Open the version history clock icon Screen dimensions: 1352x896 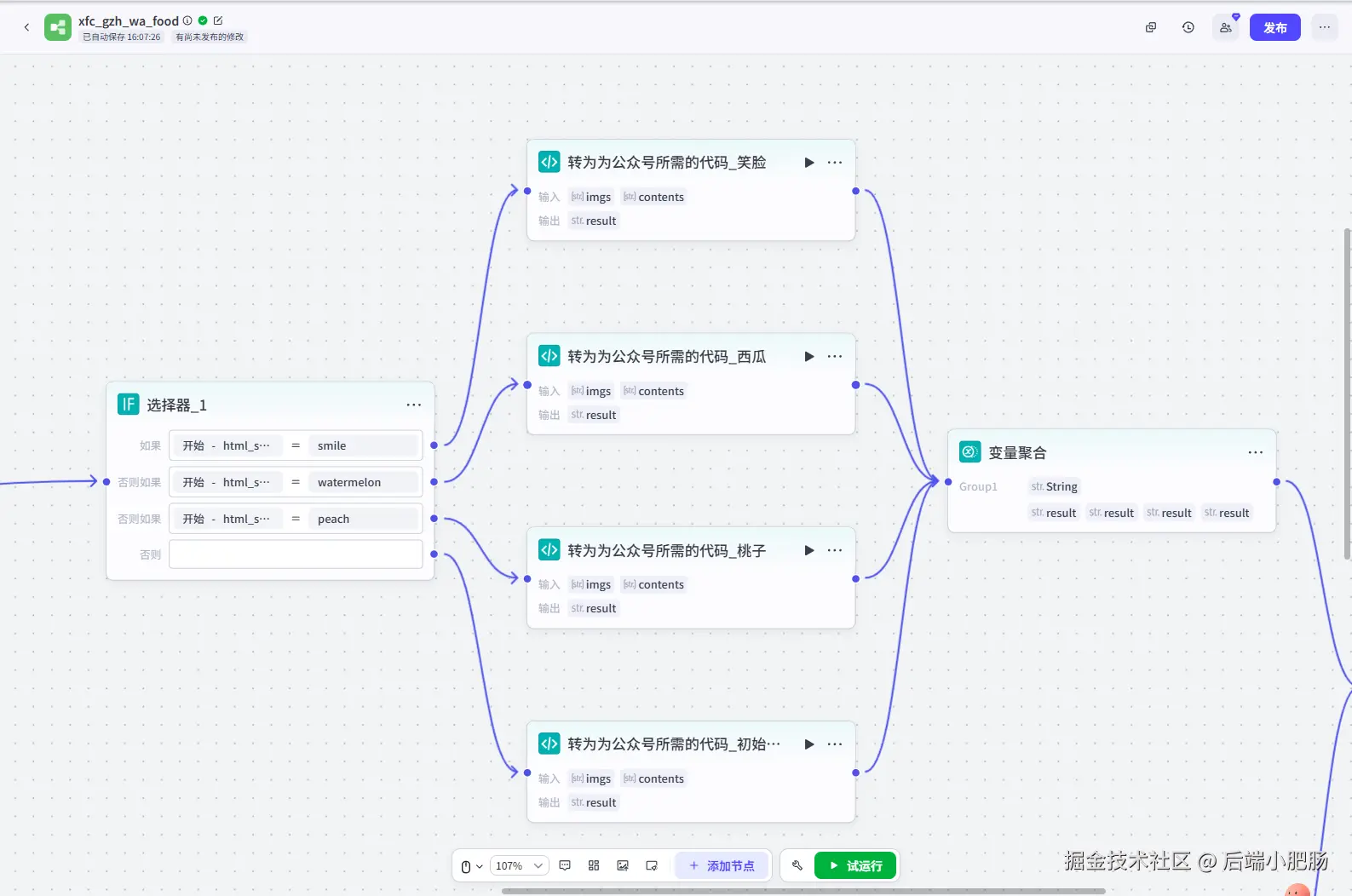coord(1188,27)
